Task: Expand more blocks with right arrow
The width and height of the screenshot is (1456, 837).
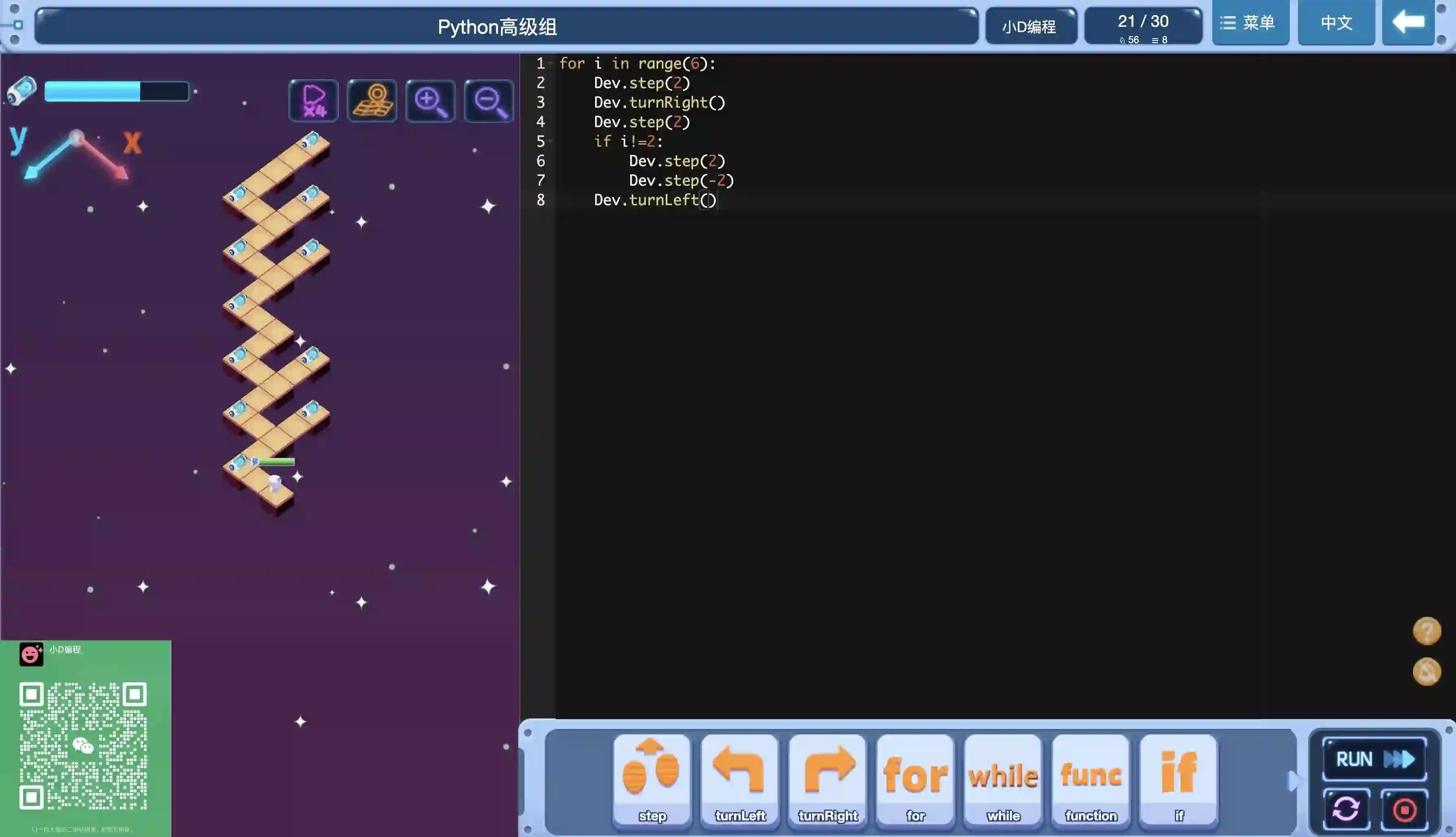Action: point(1293,781)
